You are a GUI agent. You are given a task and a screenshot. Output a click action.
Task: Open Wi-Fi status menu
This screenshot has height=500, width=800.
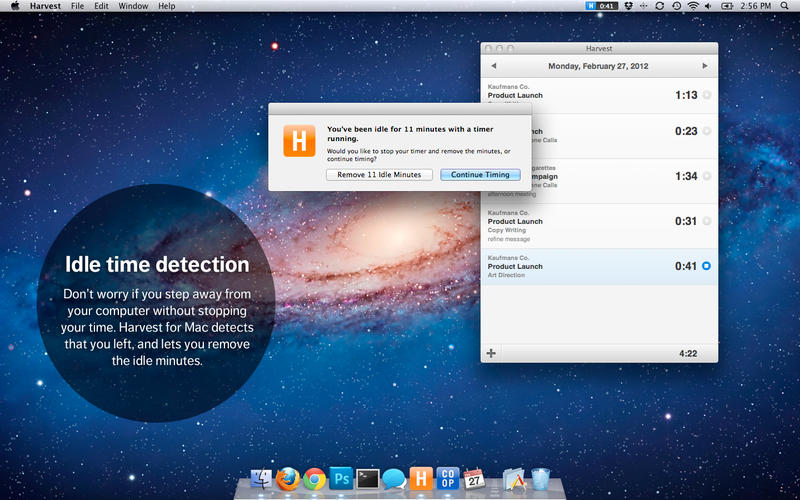(692, 6)
